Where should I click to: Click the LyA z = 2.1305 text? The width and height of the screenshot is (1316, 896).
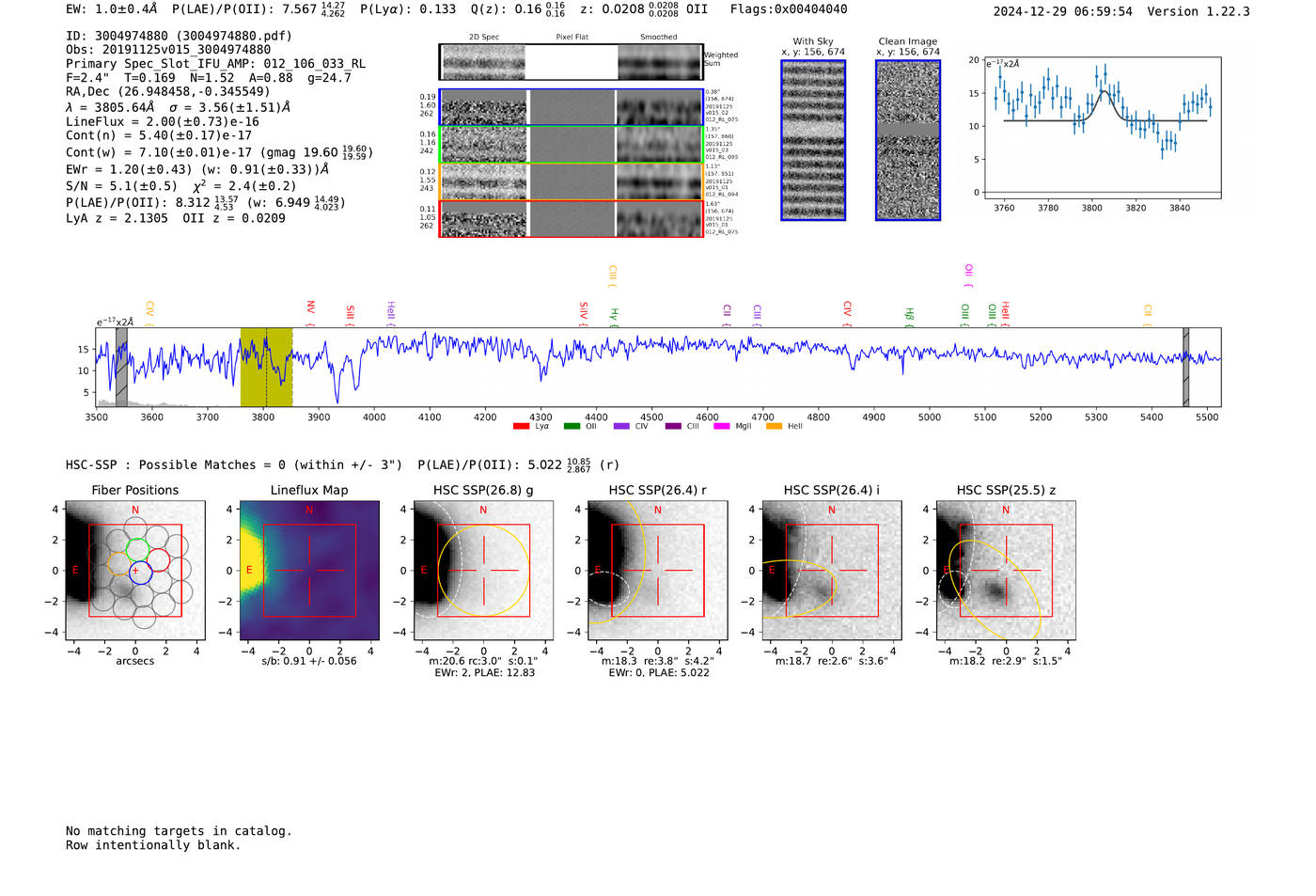(117, 218)
